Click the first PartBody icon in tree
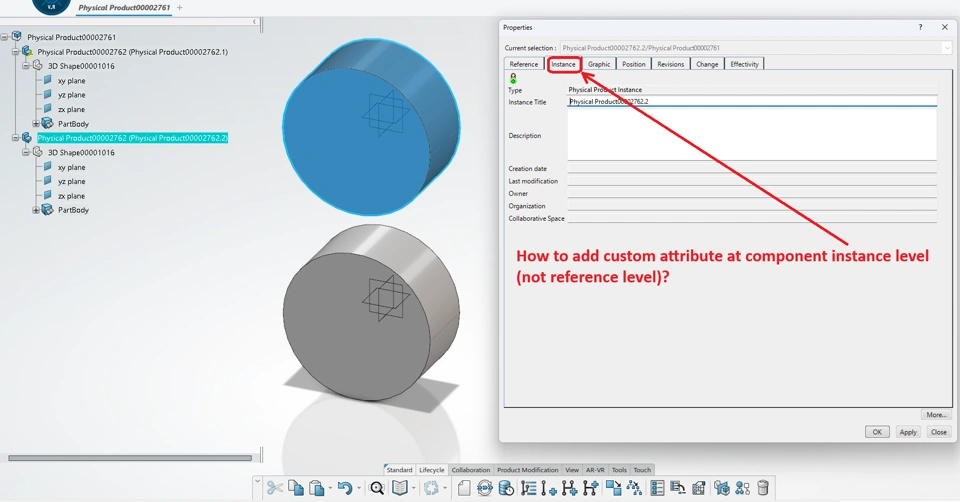Viewport: 960px width, 502px height. (x=47, y=124)
